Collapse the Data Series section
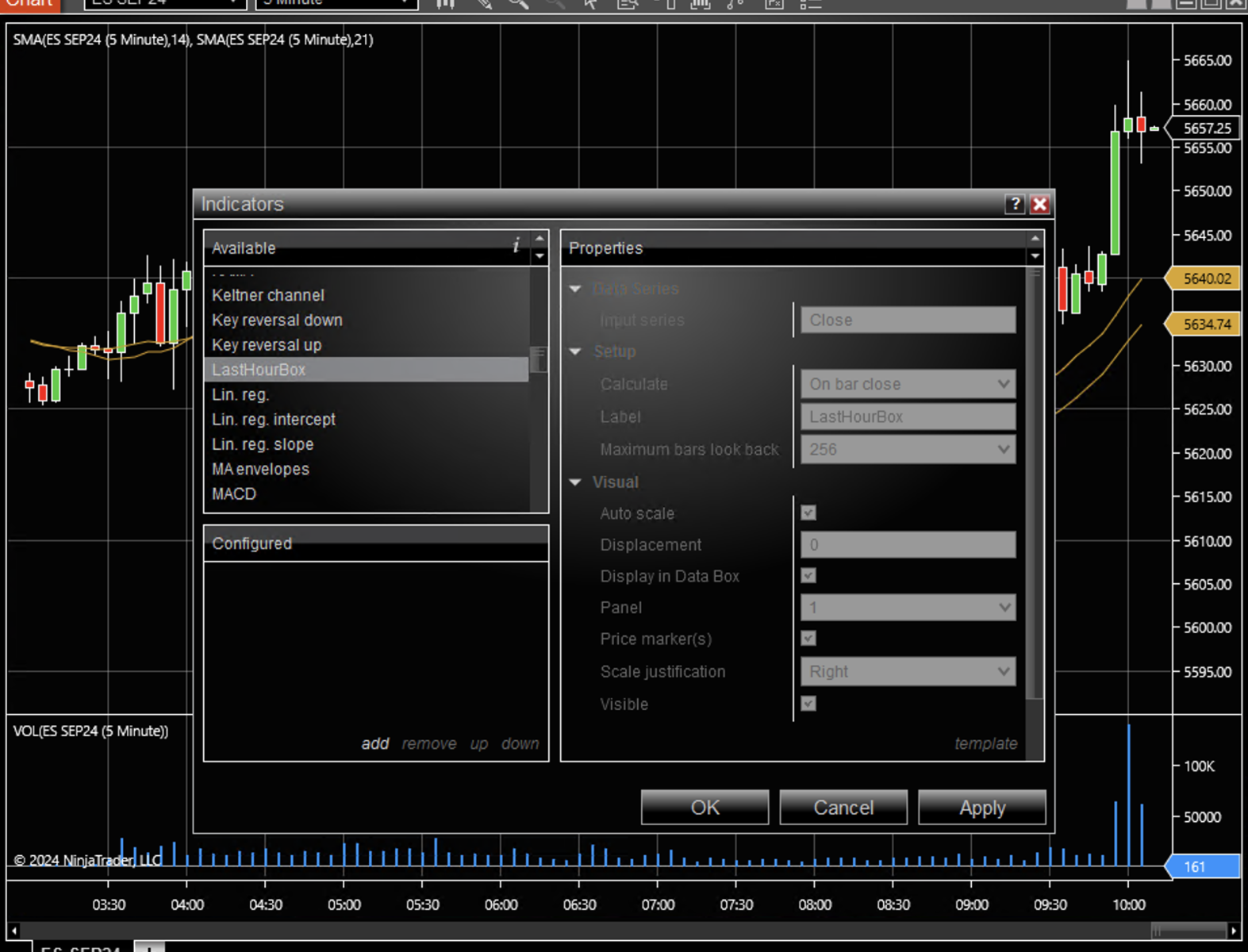 575,289
